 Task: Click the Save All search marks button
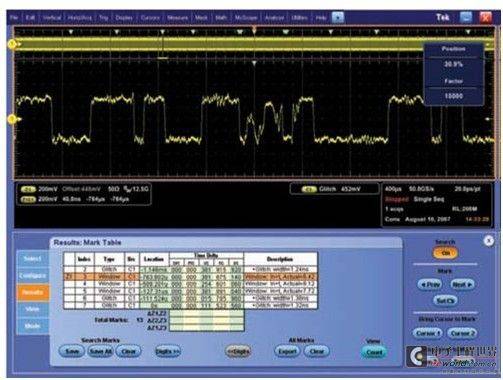click(100, 351)
